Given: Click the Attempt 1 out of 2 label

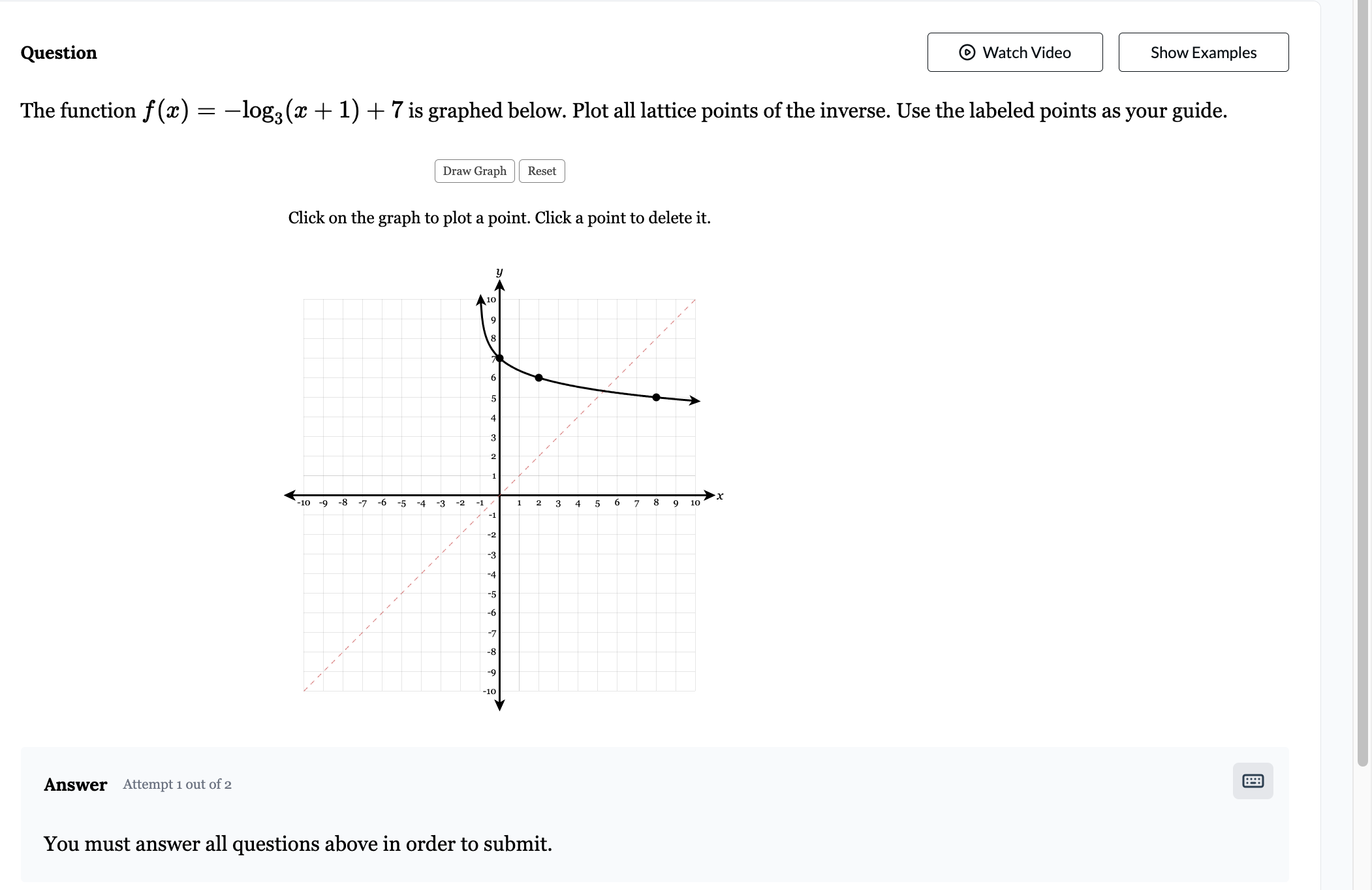Looking at the screenshot, I should [177, 784].
